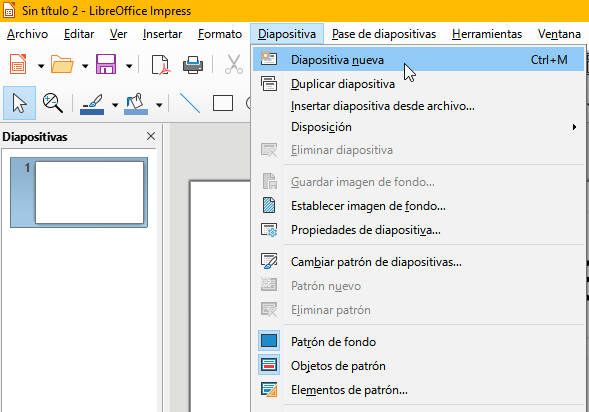Select the arrow Selection tool
Image resolution: width=589 pixels, height=412 pixels.
pos(20,103)
